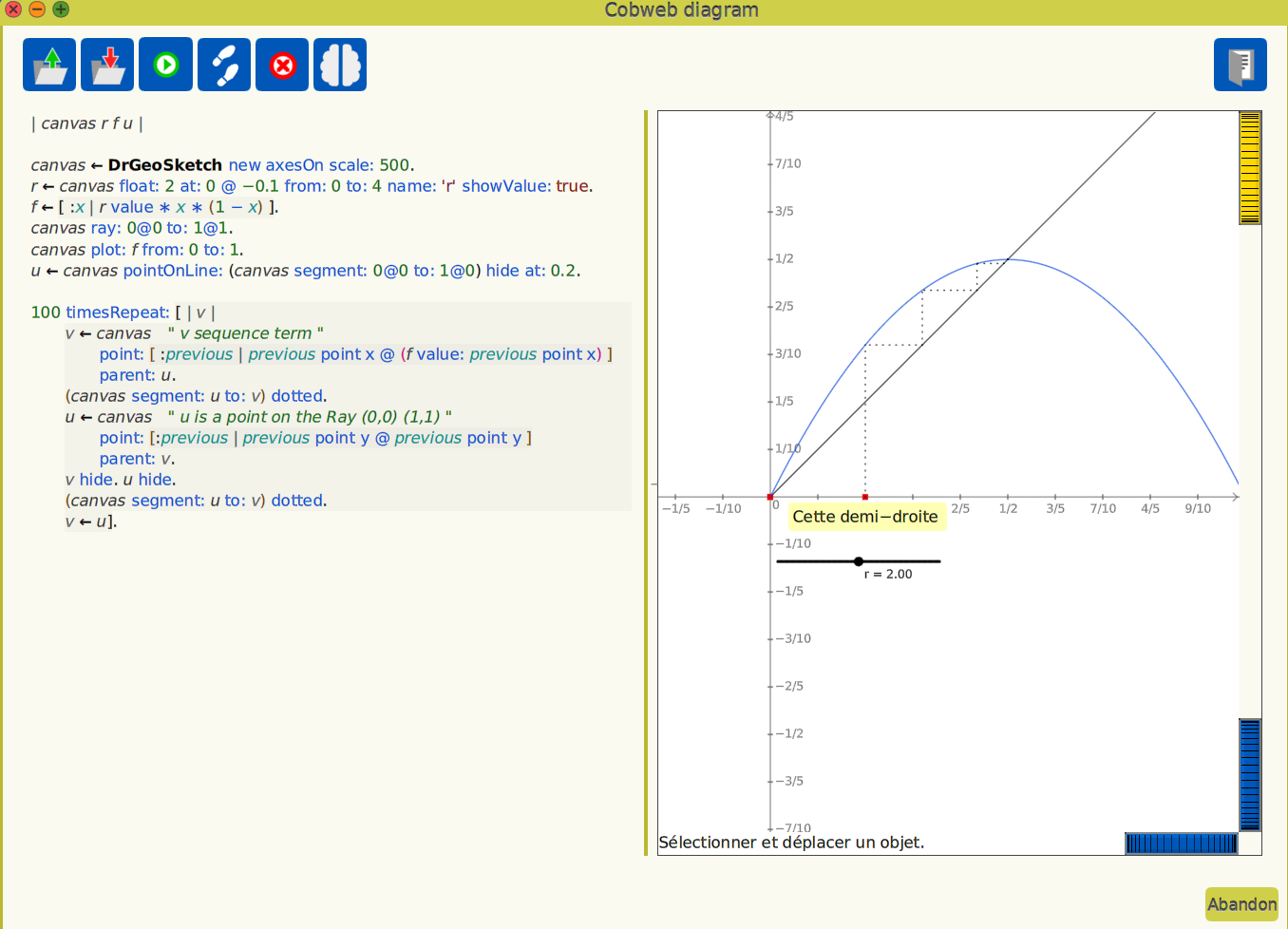Image resolution: width=1288 pixels, height=929 pixels.
Task: Click the text 'DrGeoSketch' in the code
Action: [x=165, y=165]
